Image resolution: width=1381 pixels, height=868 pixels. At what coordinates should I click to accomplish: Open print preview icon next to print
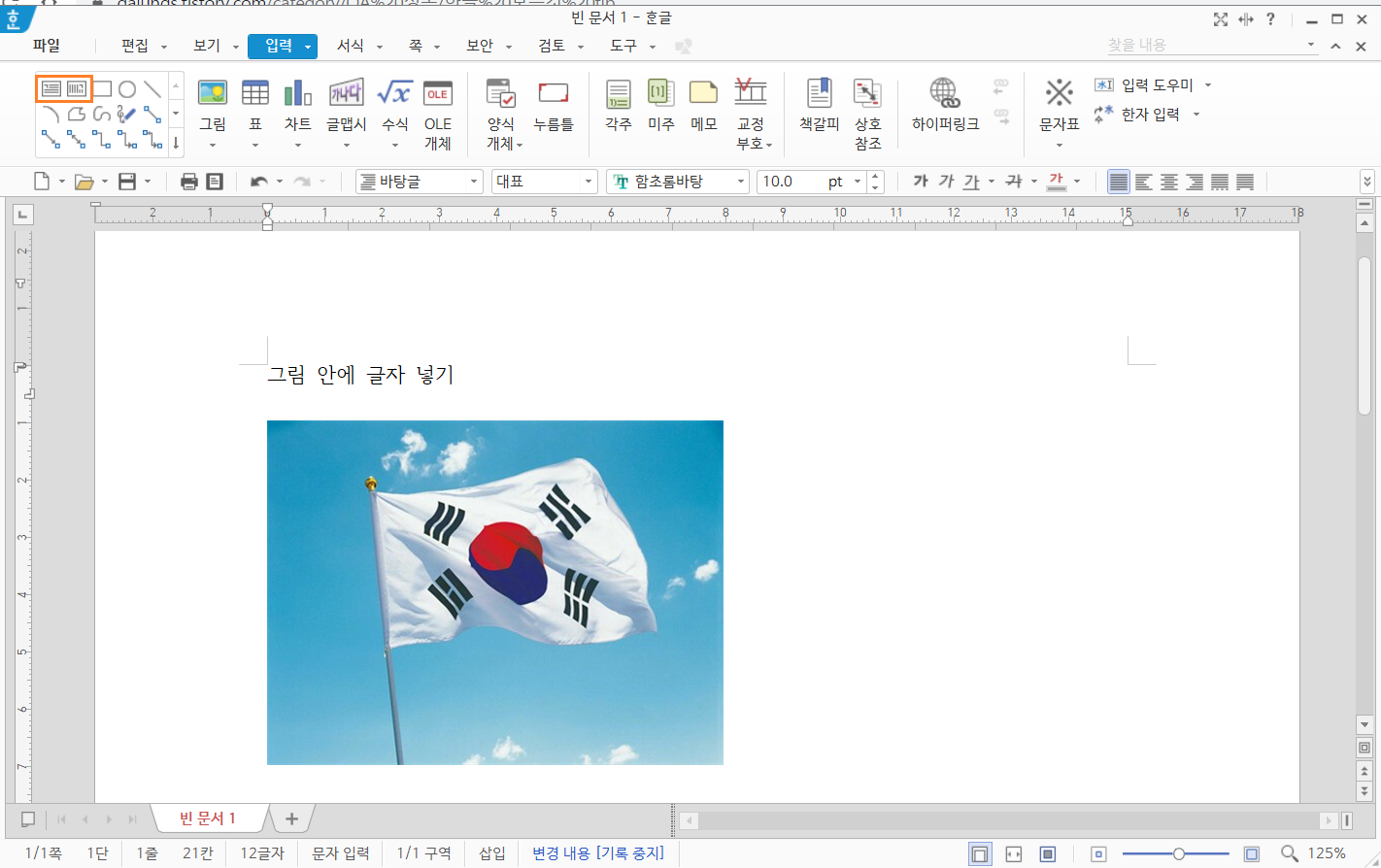point(215,182)
